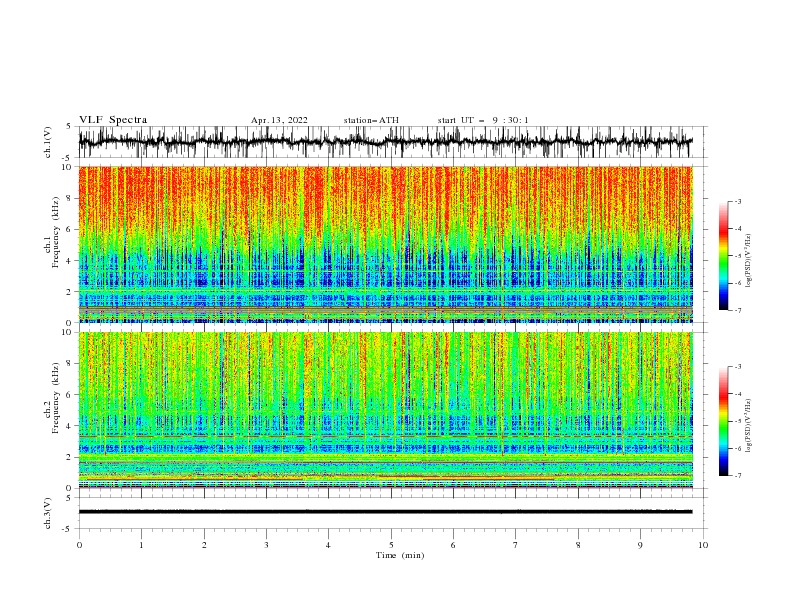Image resolution: width=792 pixels, height=612 pixels.
Task: Click the "station=ATH" header label
Action: 371,120
